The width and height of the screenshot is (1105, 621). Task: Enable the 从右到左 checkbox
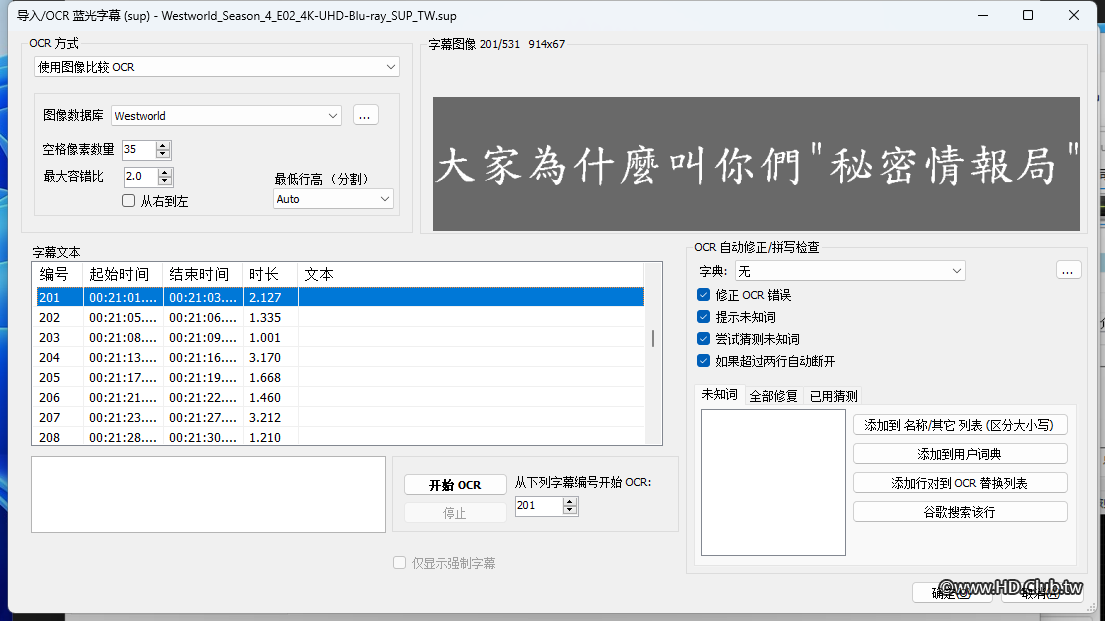pyautogui.click(x=129, y=201)
